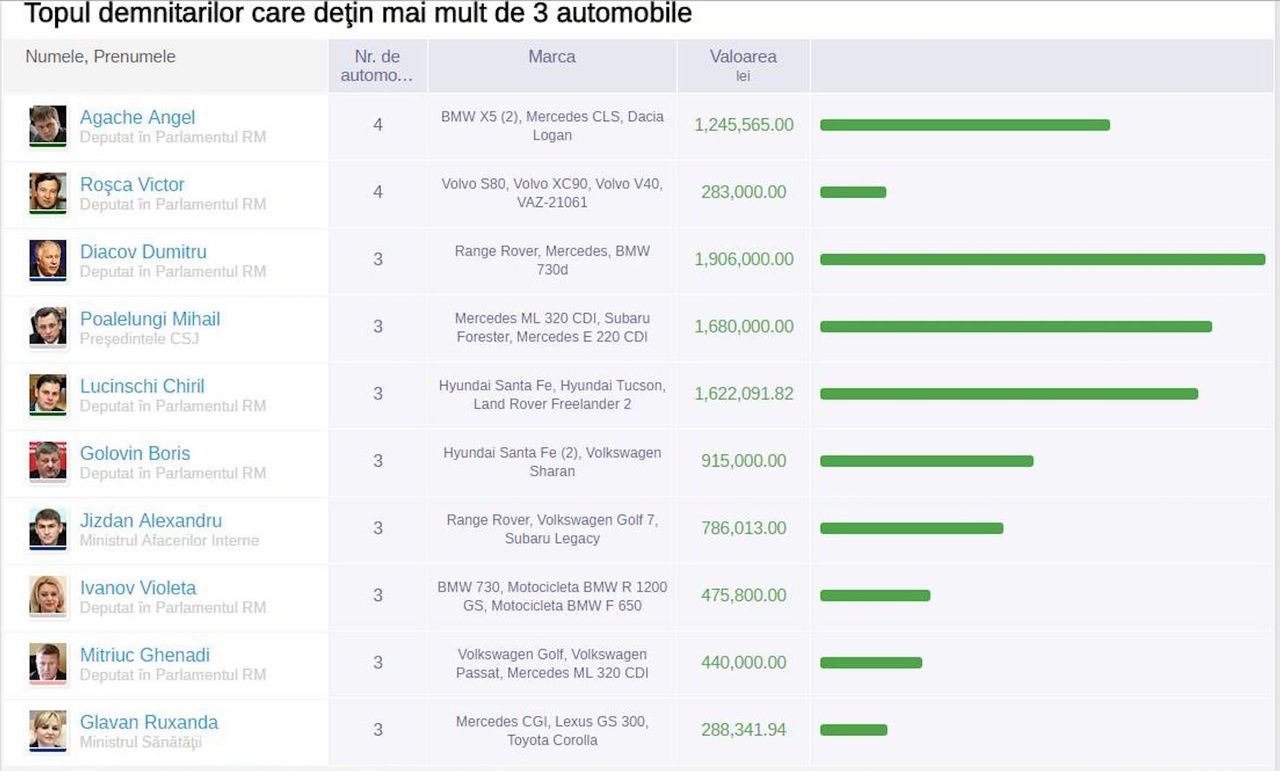1280x771 pixels.
Task: Click Glavan Ruxanda's profile picture
Action: 48,730
